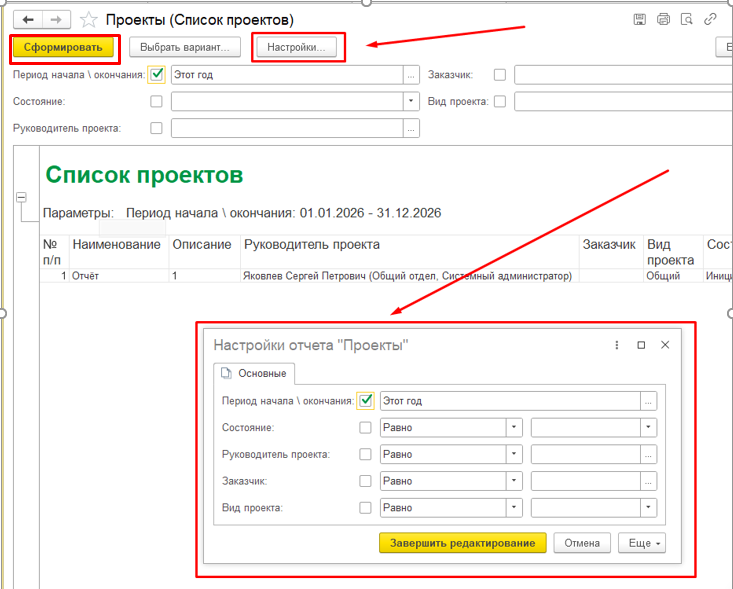Open Настройки... button
The image size is (733, 589).
(296, 47)
